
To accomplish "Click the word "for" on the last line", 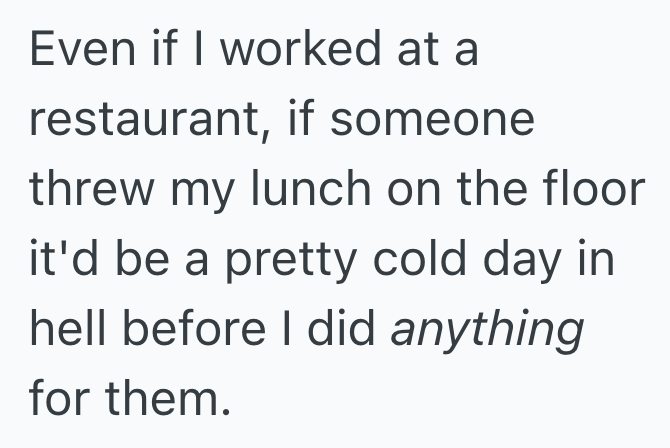I will click(56, 400).
